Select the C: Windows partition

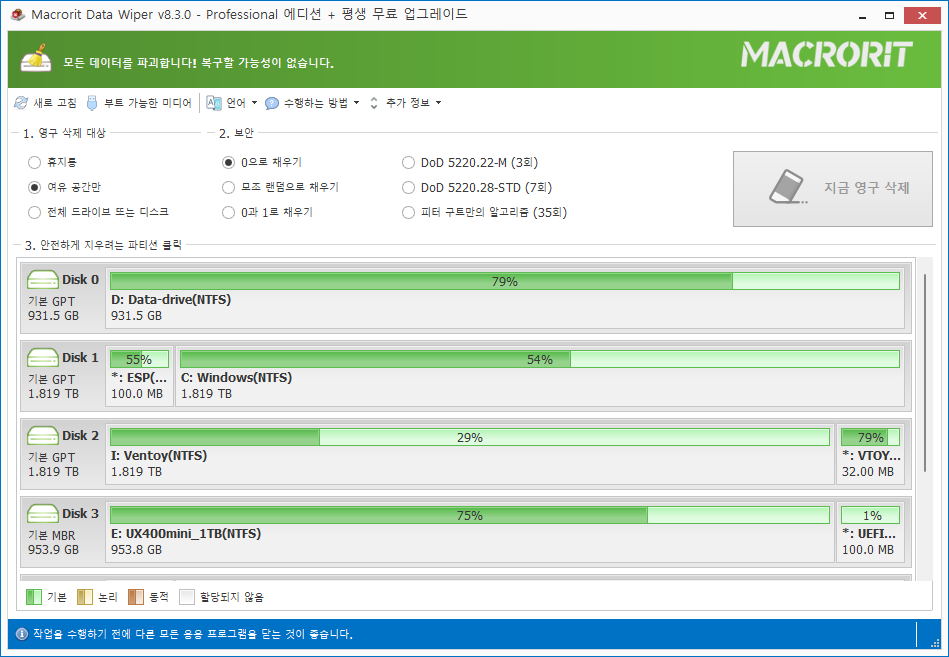point(540,376)
